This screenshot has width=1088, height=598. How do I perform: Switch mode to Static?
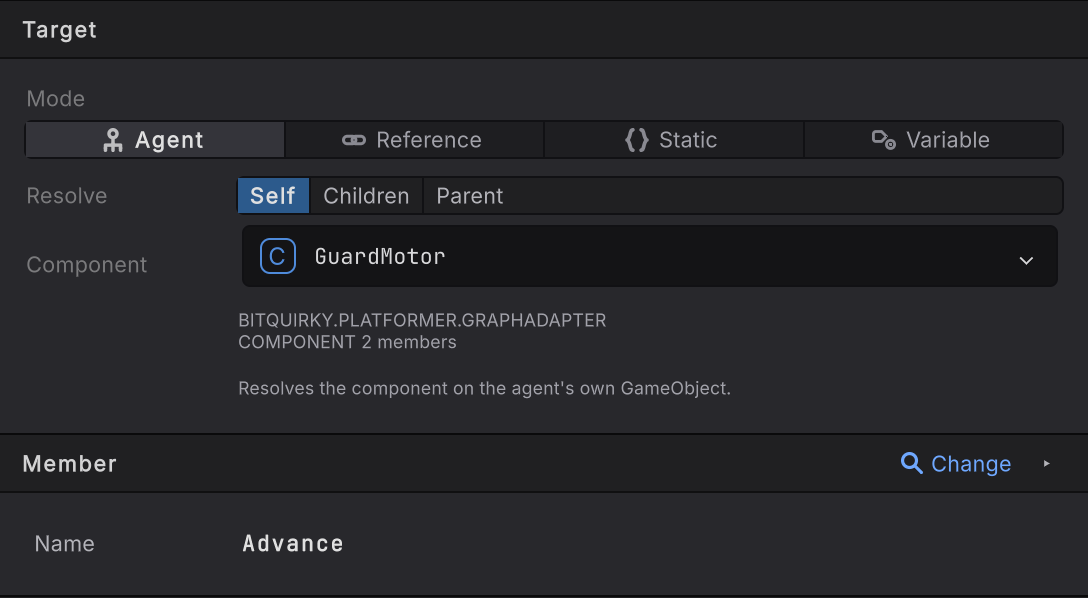(674, 139)
